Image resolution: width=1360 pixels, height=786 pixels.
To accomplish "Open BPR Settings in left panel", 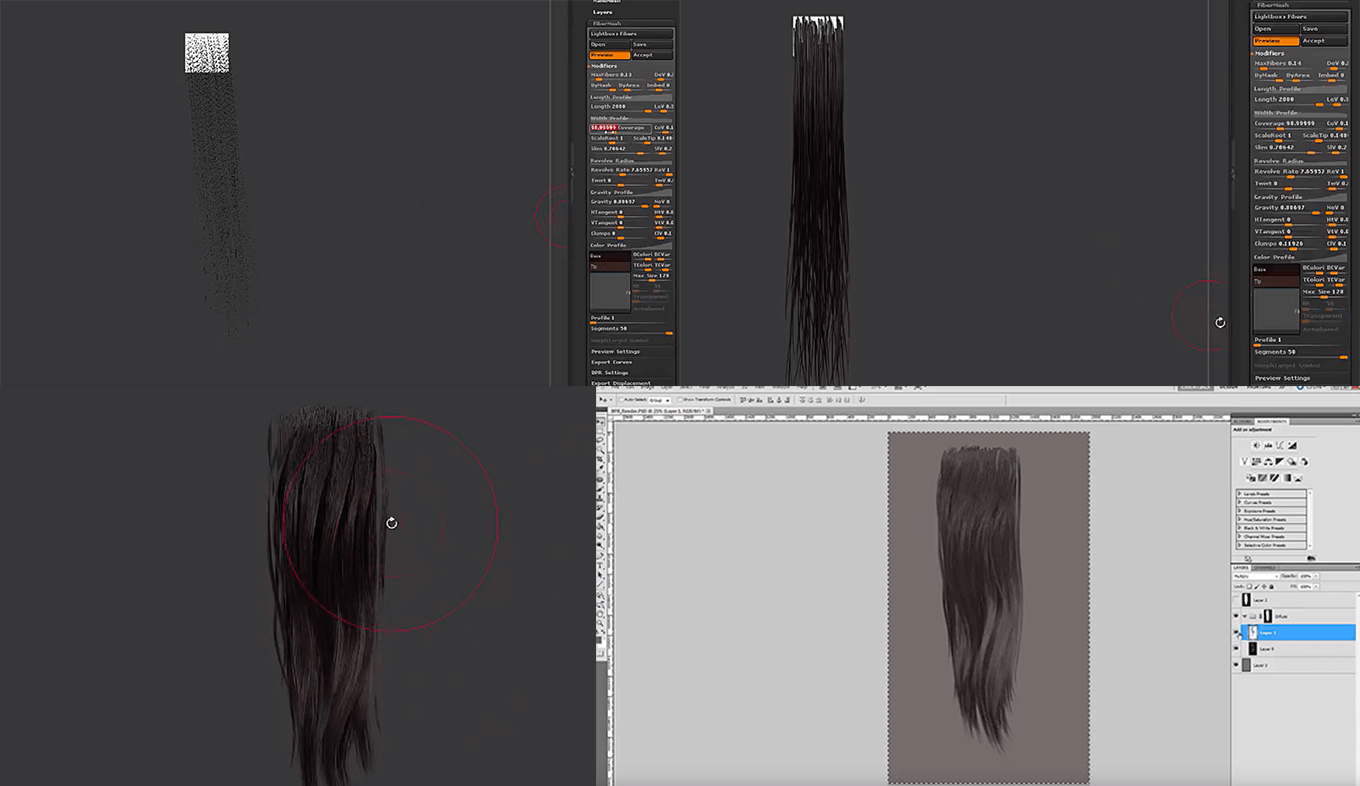I will click(610, 373).
